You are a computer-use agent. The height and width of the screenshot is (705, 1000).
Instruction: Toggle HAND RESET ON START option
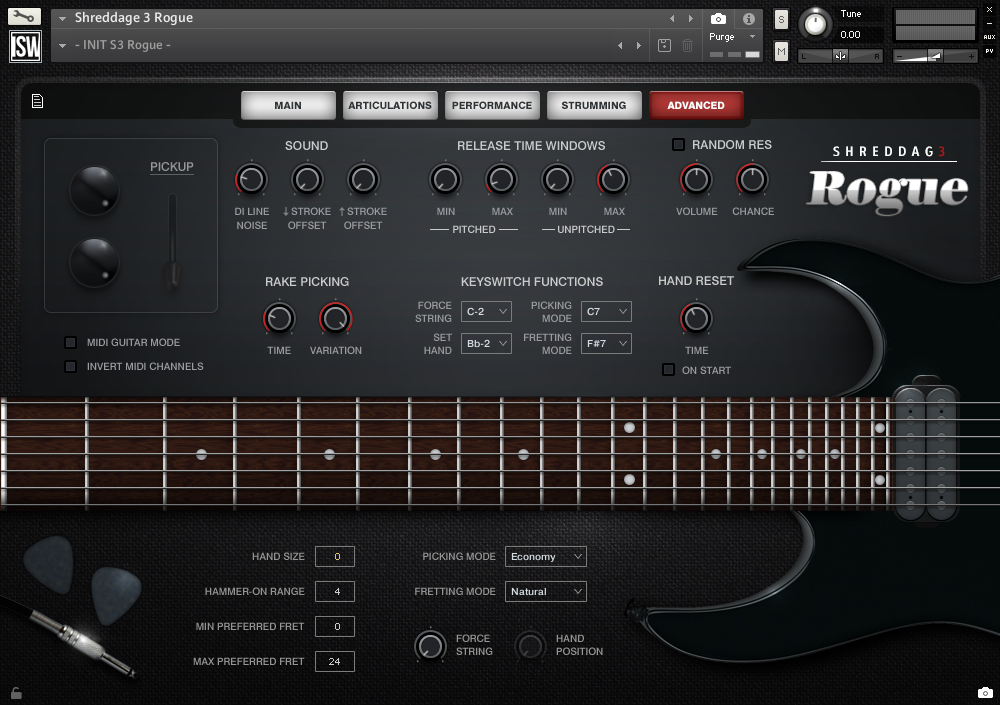point(667,369)
